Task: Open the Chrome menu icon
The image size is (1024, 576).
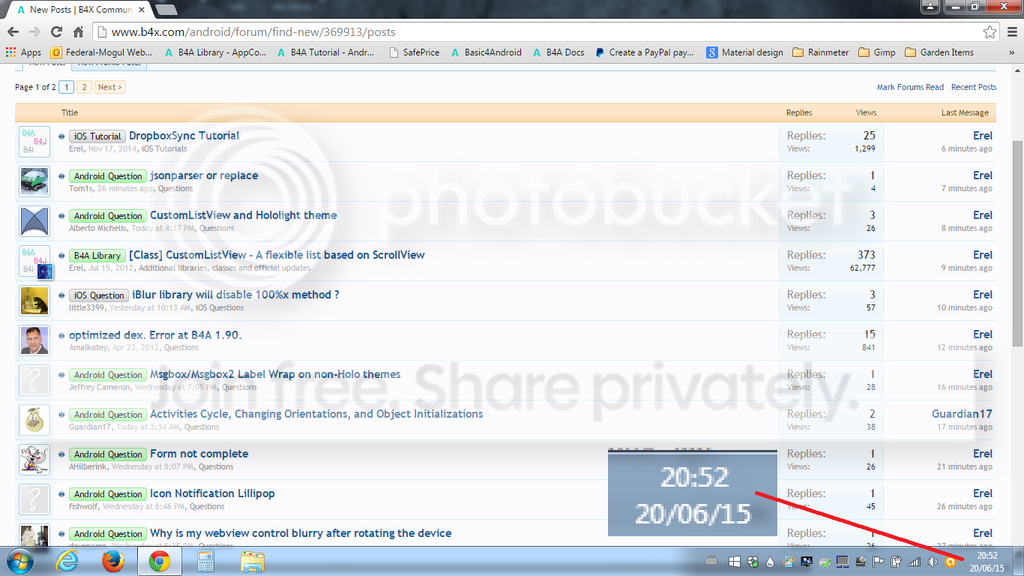Action: pos(1012,31)
